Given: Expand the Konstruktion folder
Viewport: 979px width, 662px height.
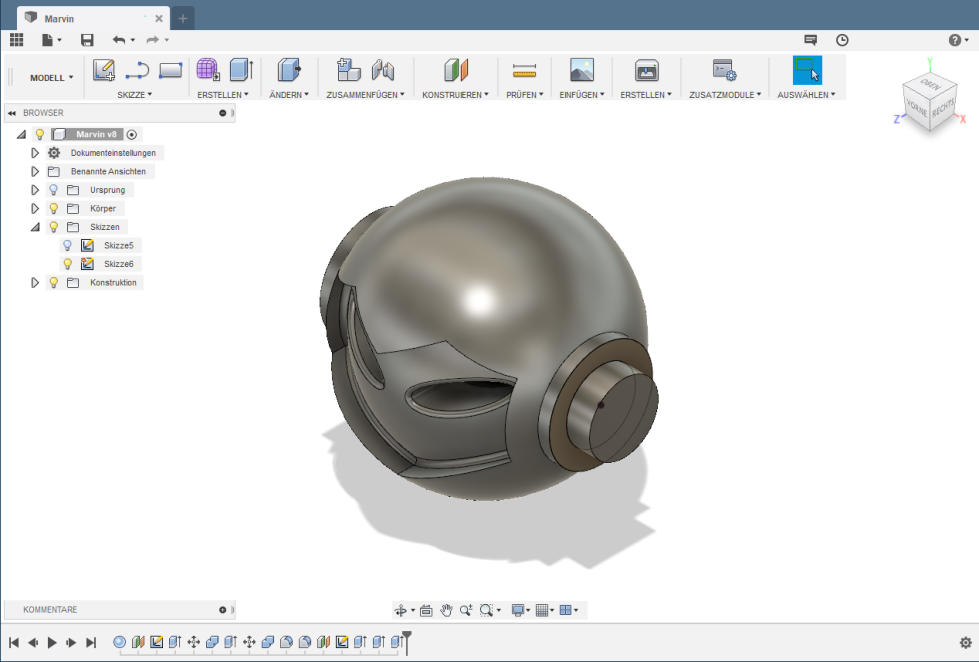Looking at the screenshot, I should point(35,282).
